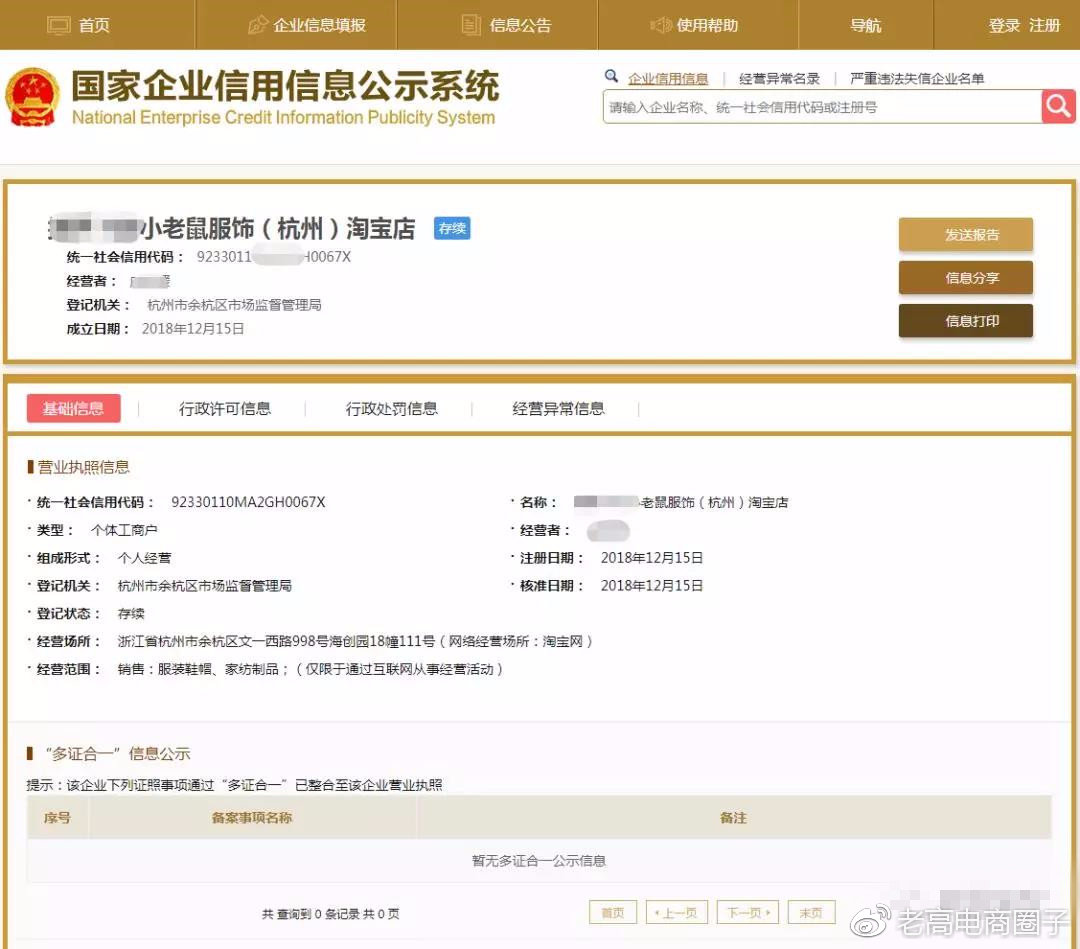Click the 暂无多证合一公示信息 row
This screenshot has height=949, width=1080.
coord(539,860)
